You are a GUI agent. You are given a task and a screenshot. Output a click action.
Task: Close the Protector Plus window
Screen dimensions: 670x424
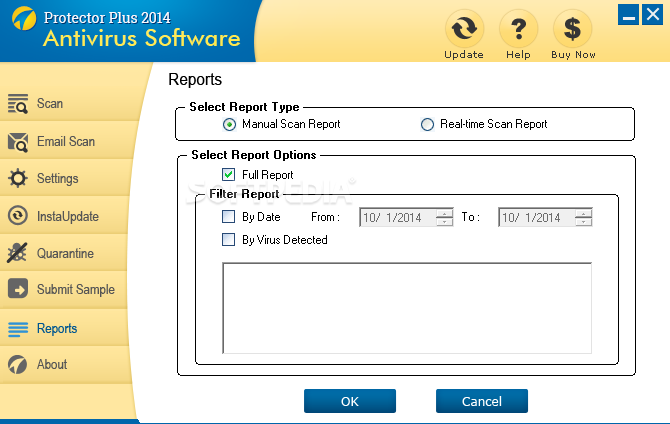coord(652,15)
